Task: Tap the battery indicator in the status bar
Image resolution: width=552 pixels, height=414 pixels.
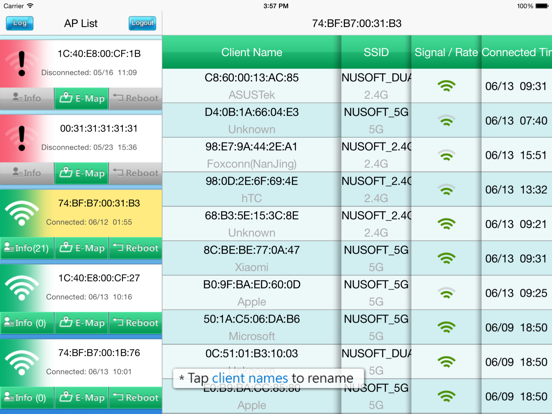Action: (542, 6)
